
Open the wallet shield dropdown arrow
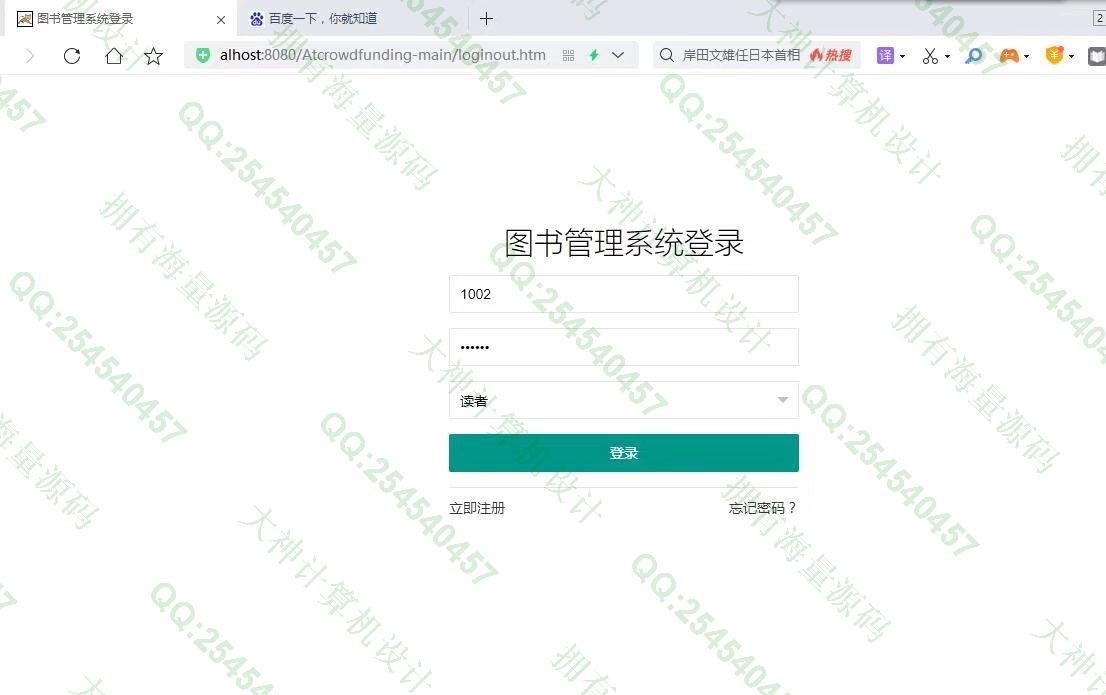click(x=1071, y=56)
